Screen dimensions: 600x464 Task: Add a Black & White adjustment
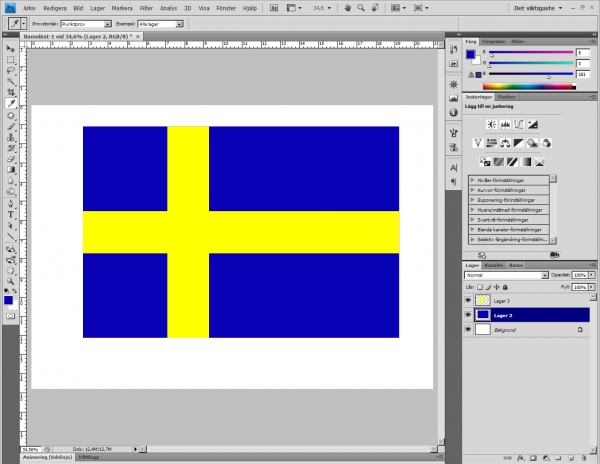519,143
